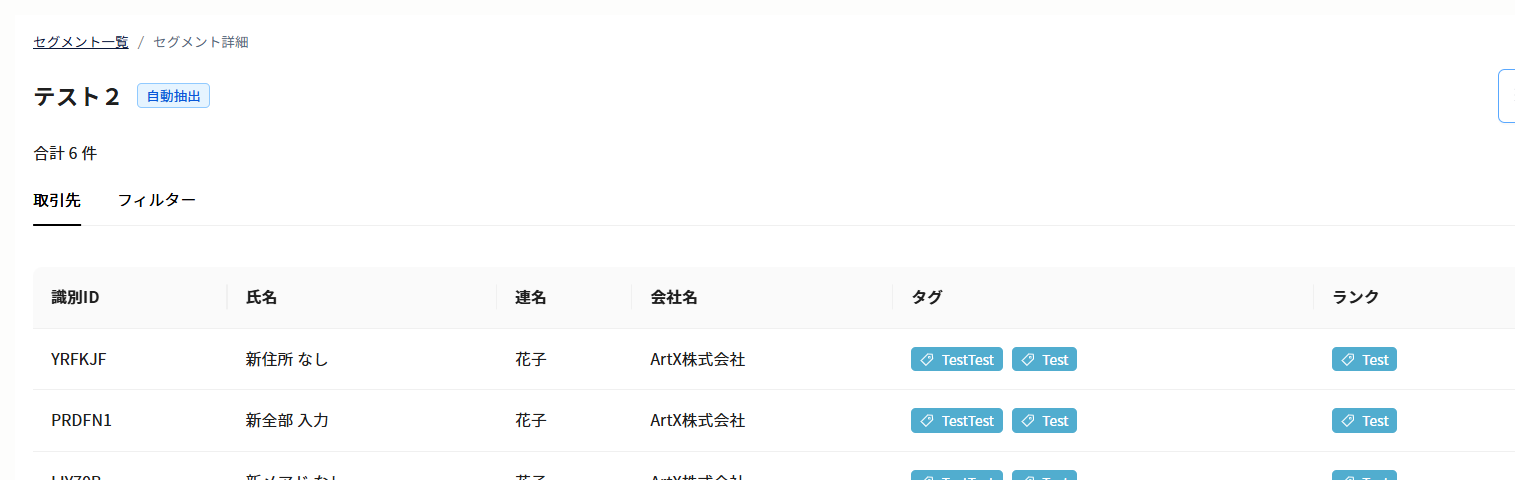Click the タグ column header

coord(926,298)
